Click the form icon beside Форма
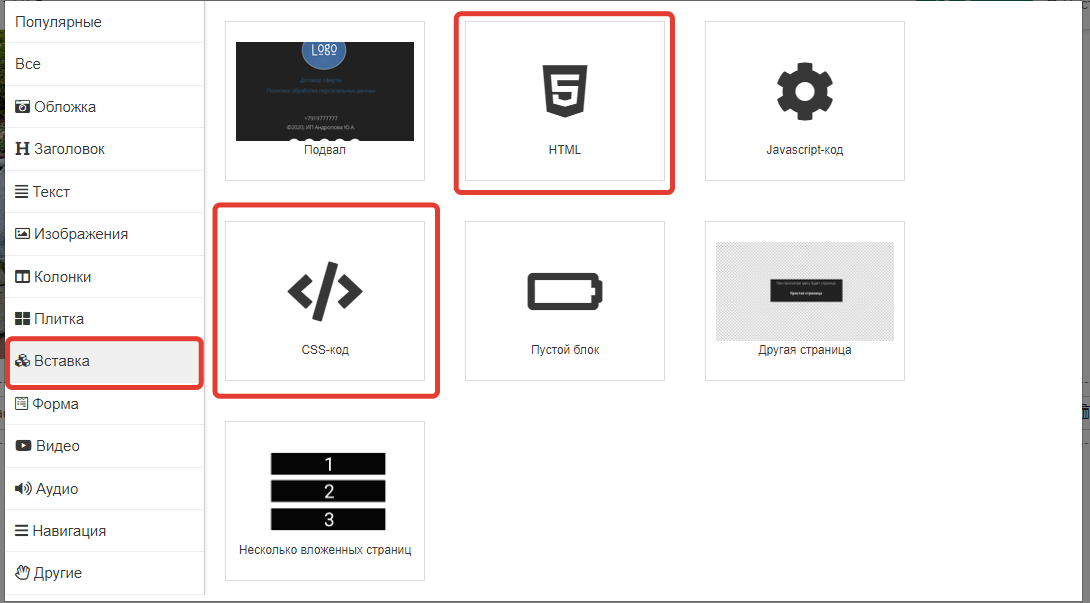This screenshot has height=603, width=1090. [22, 403]
